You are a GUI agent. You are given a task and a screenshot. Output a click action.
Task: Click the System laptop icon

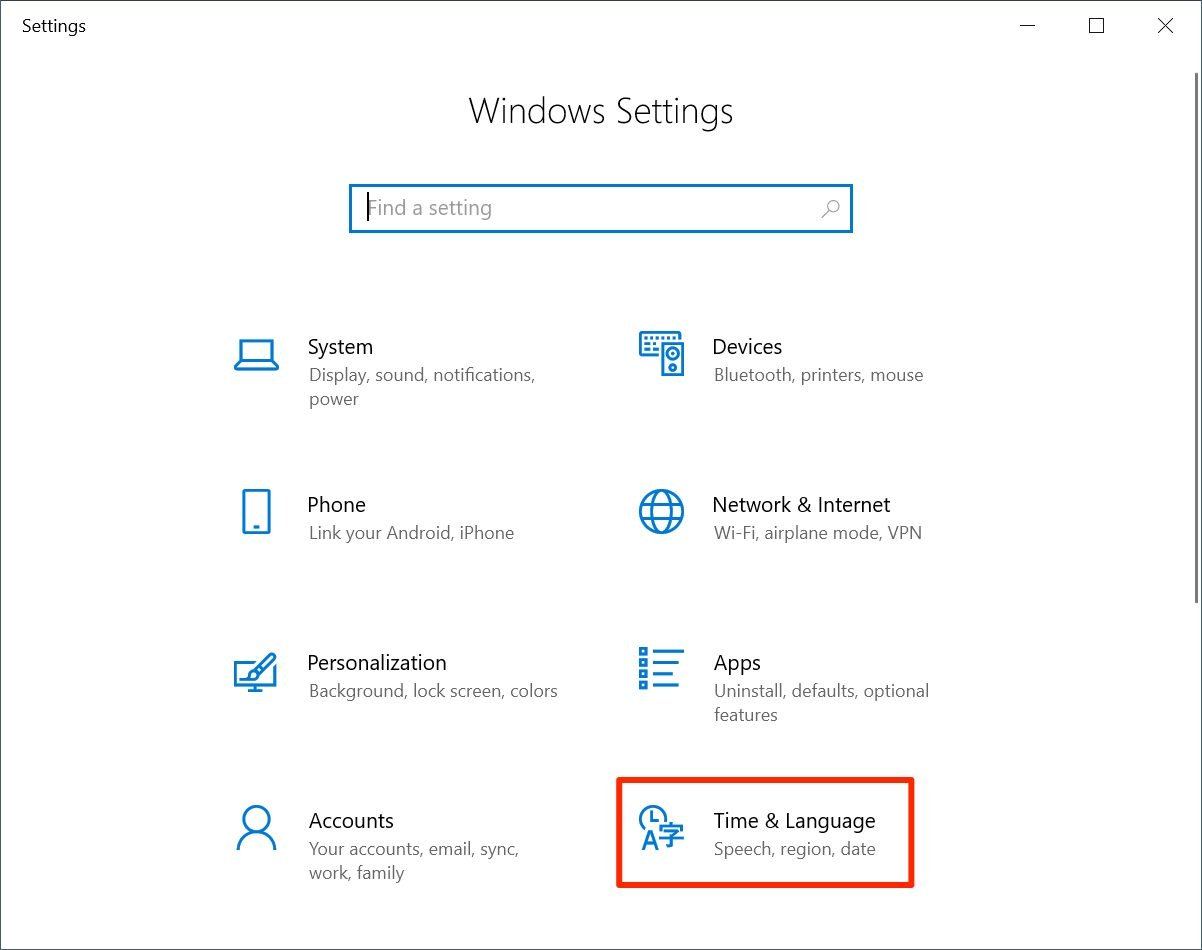(x=256, y=355)
